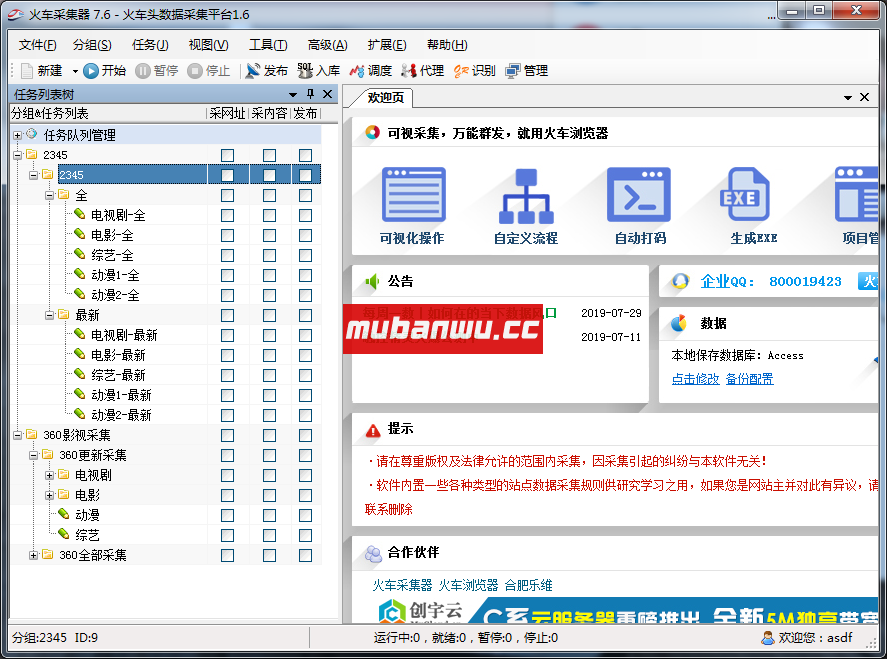Open the 文件(F) menu
The height and width of the screenshot is (659, 887).
tap(37, 45)
